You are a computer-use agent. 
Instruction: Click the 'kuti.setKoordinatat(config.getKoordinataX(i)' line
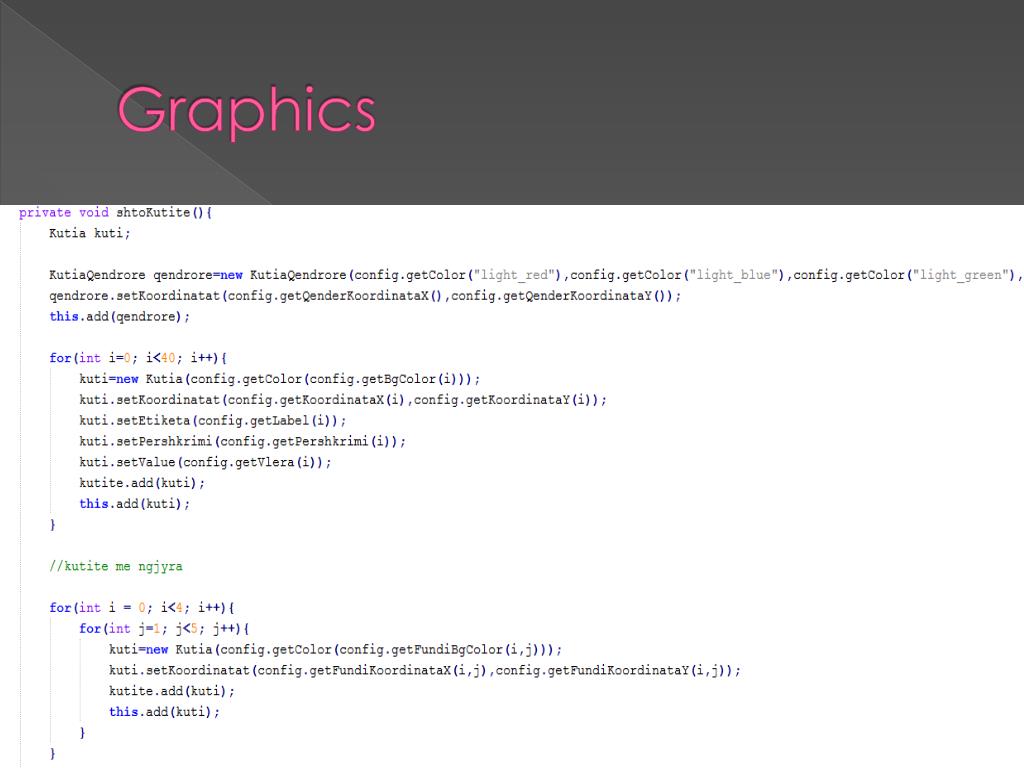pyautogui.click(x=343, y=400)
